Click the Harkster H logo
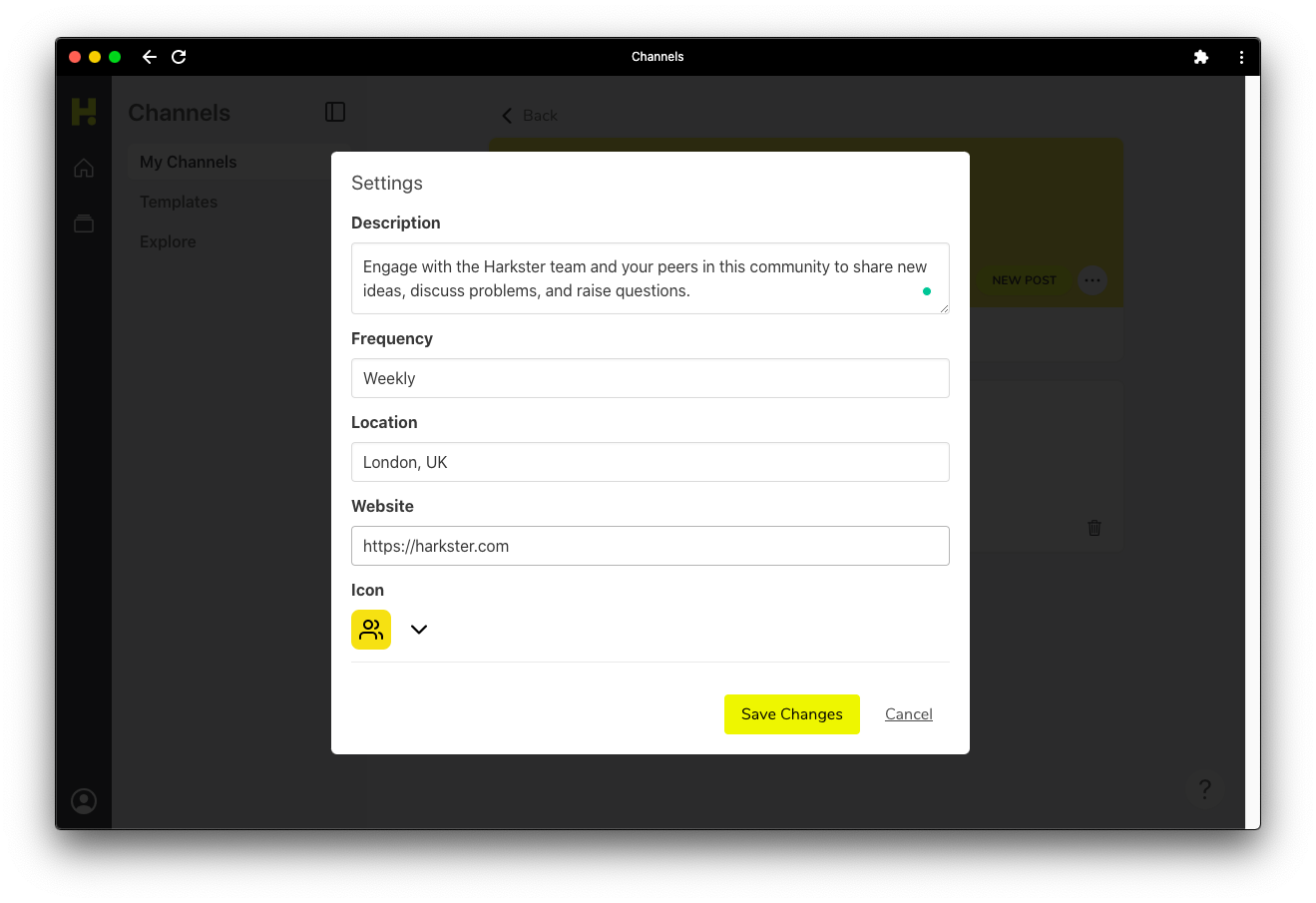This screenshot has width=1316, height=903. pos(84,112)
